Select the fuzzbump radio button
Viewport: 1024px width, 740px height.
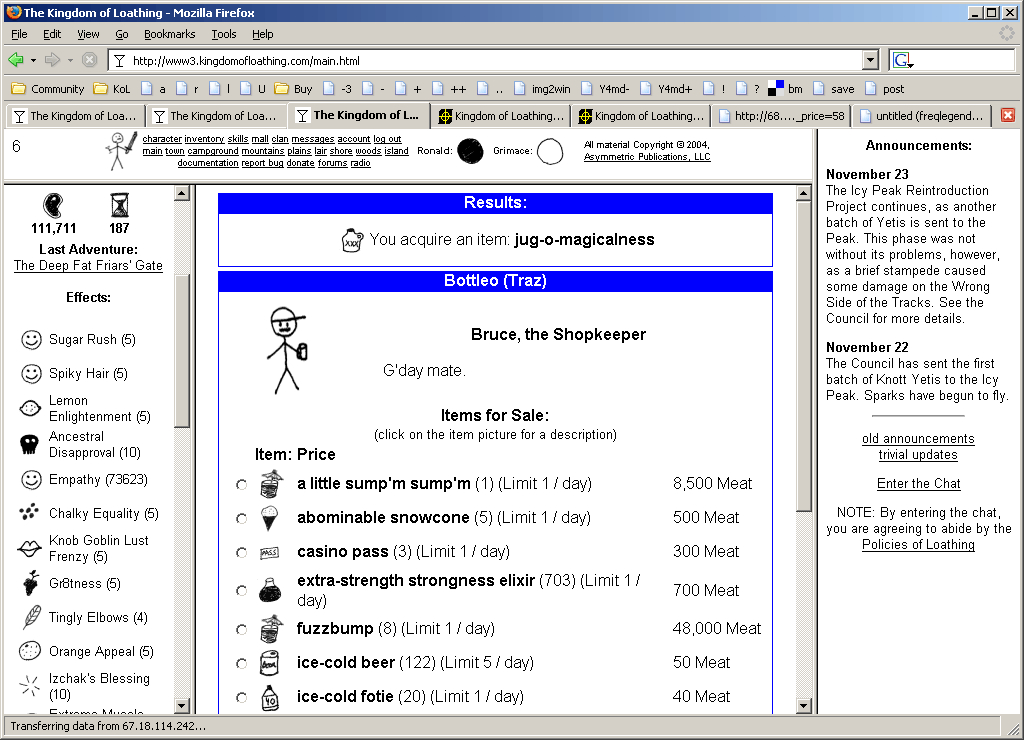242,630
